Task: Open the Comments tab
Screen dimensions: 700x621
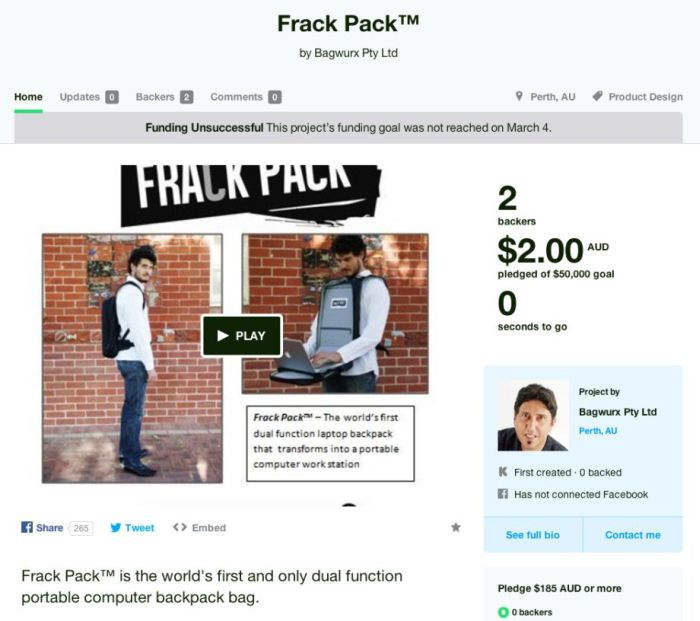Action: click(x=246, y=97)
